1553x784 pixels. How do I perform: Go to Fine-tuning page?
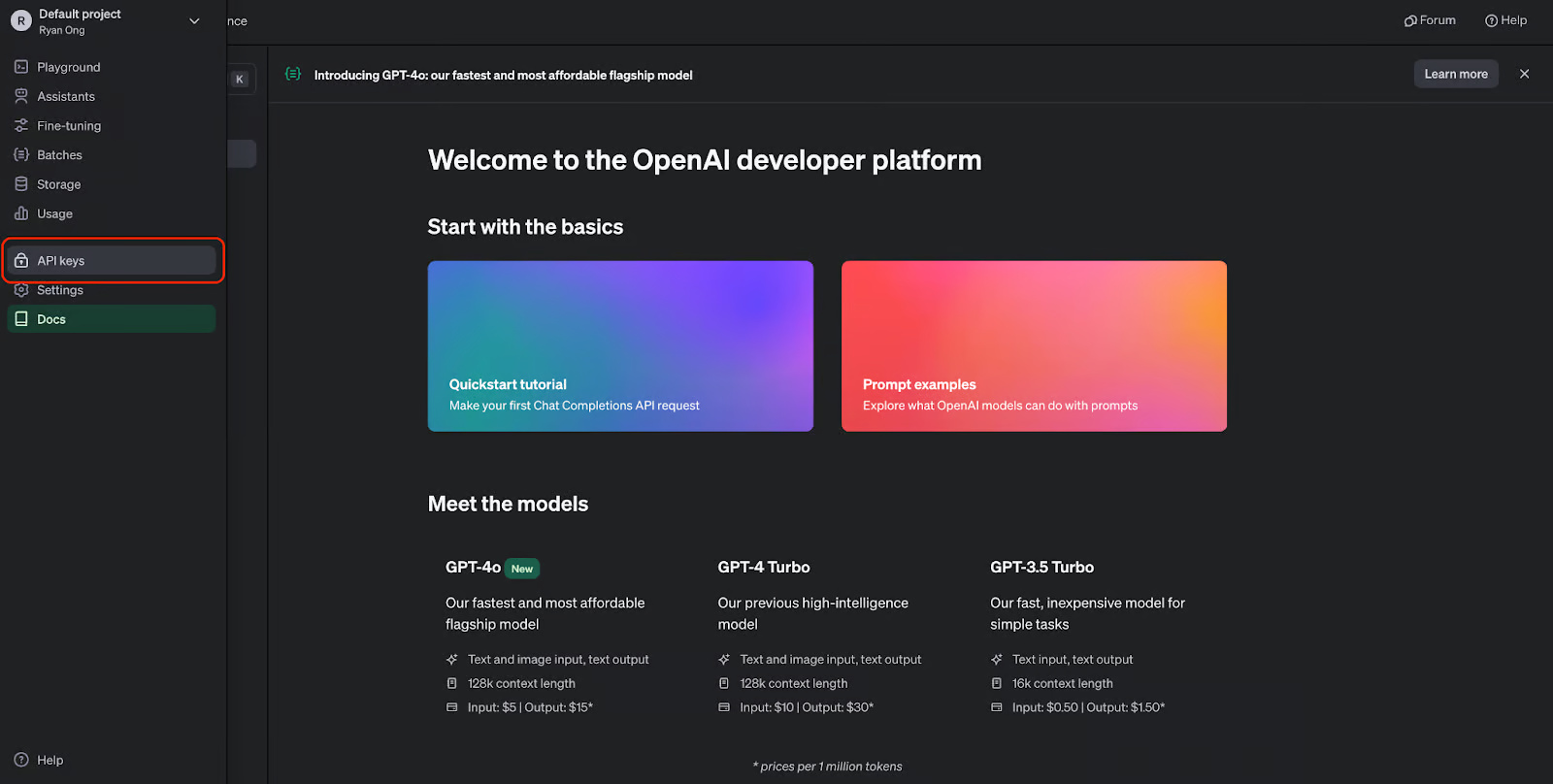112,125
